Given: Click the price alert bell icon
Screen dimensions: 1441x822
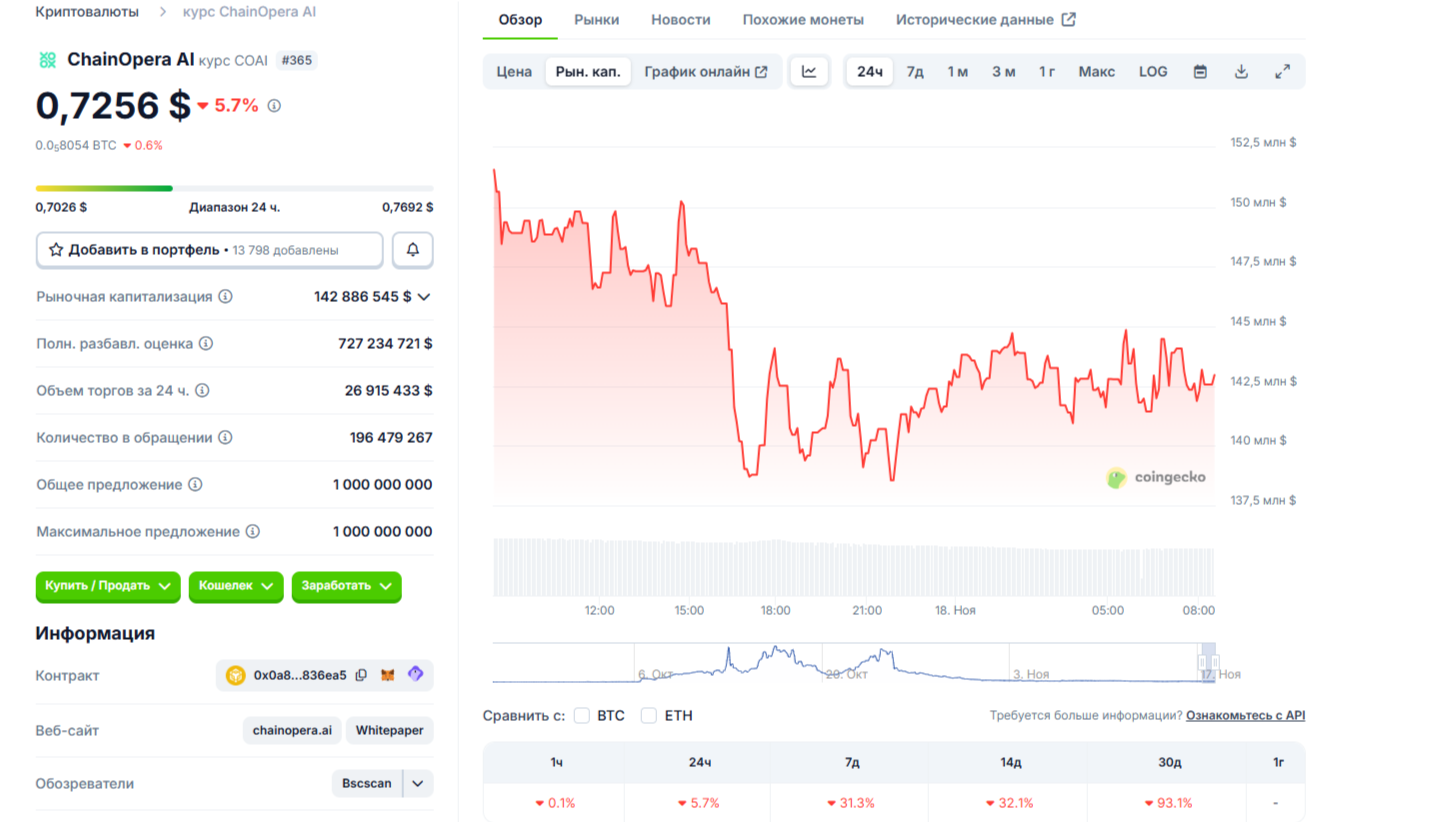Looking at the screenshot, I should 412,250.
